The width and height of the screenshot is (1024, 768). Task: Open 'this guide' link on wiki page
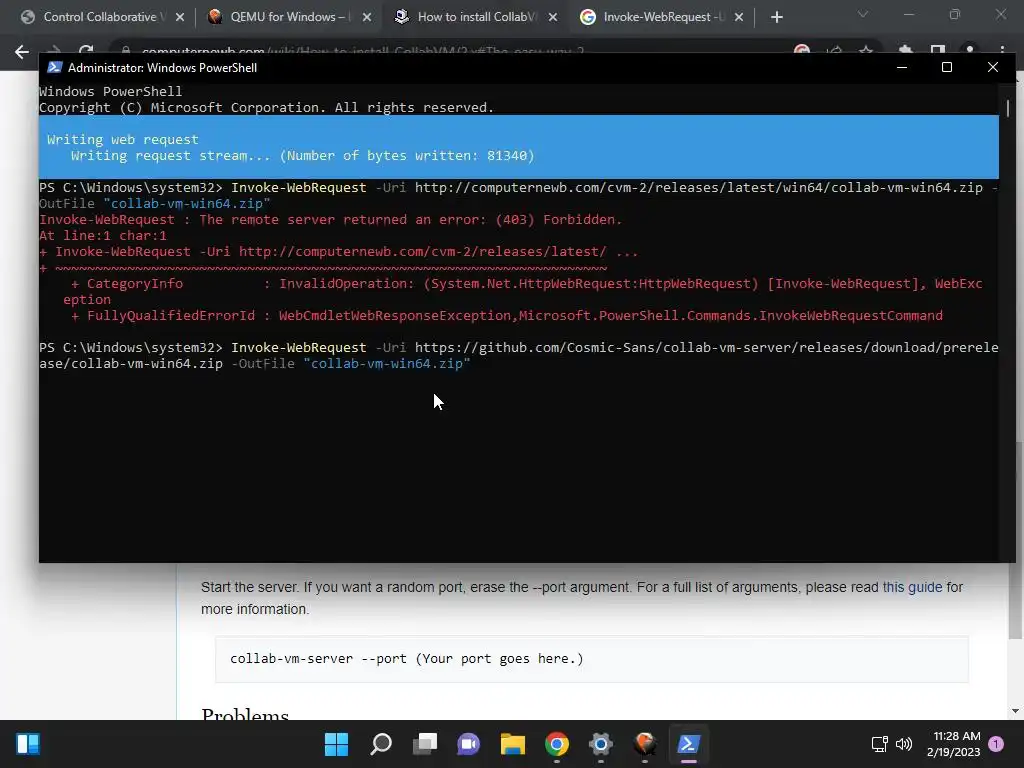coord(912,587)
